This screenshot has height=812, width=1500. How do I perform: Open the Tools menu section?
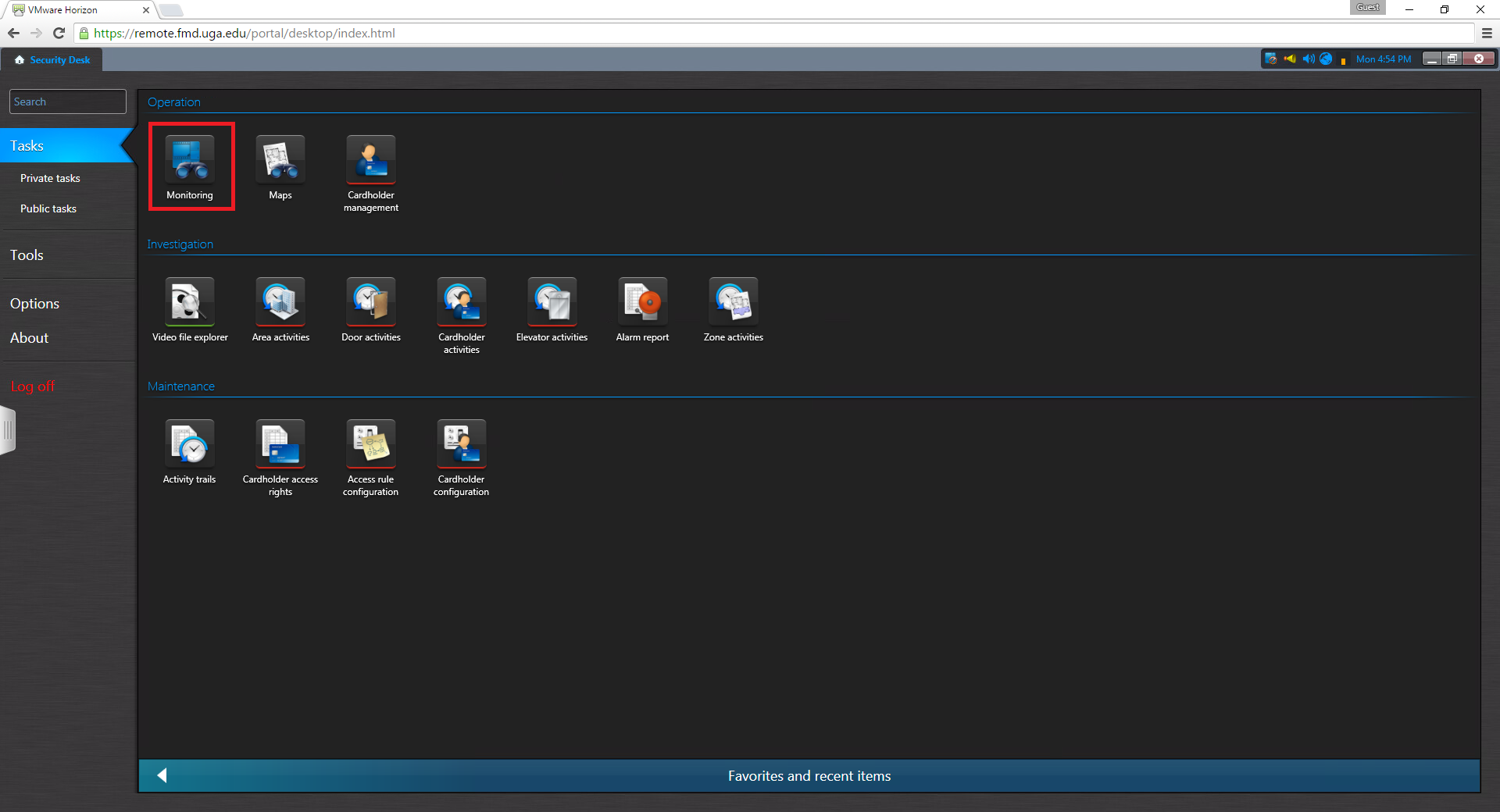click(27, 255)
